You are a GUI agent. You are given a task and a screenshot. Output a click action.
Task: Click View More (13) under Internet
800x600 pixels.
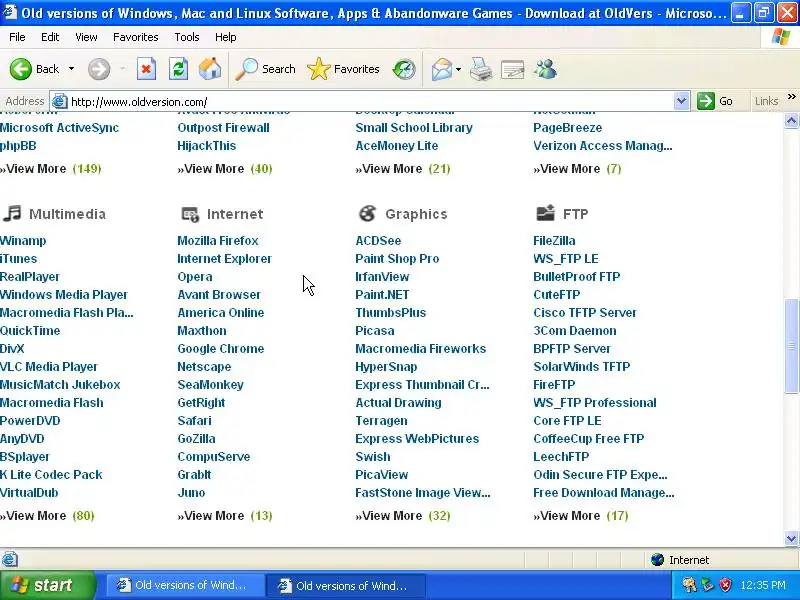(x=225, y=515)
